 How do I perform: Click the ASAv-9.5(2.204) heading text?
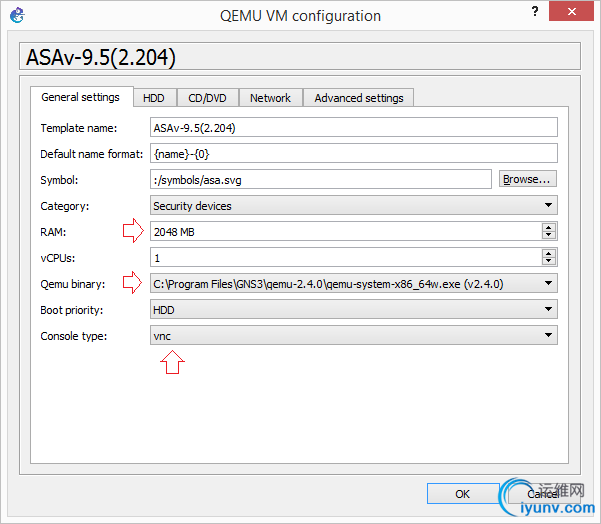(101, 57)
